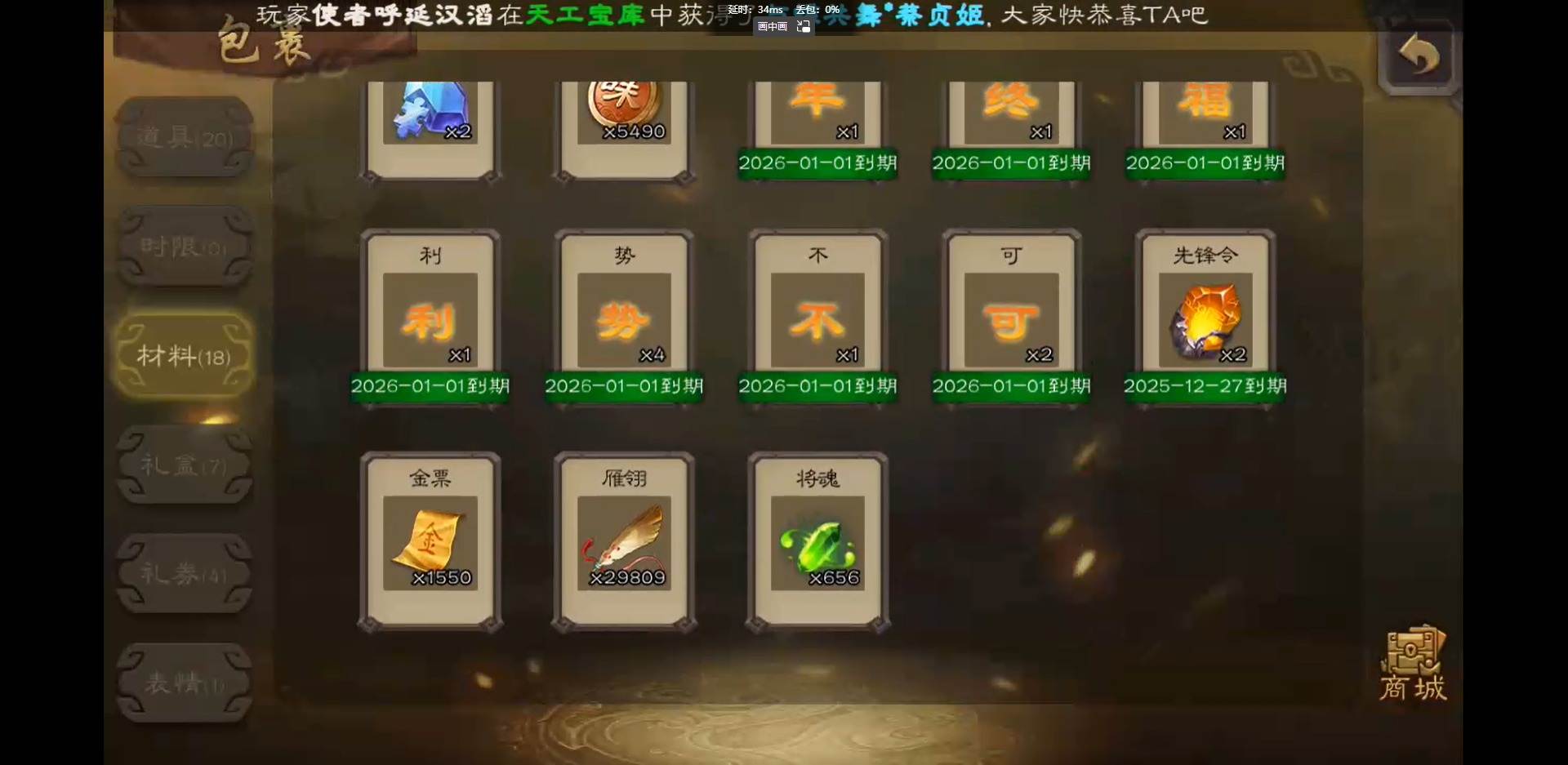This screenshot has width=1568, height=765.
Task: Select the orange 利 character icon
Action: point(430,320)
